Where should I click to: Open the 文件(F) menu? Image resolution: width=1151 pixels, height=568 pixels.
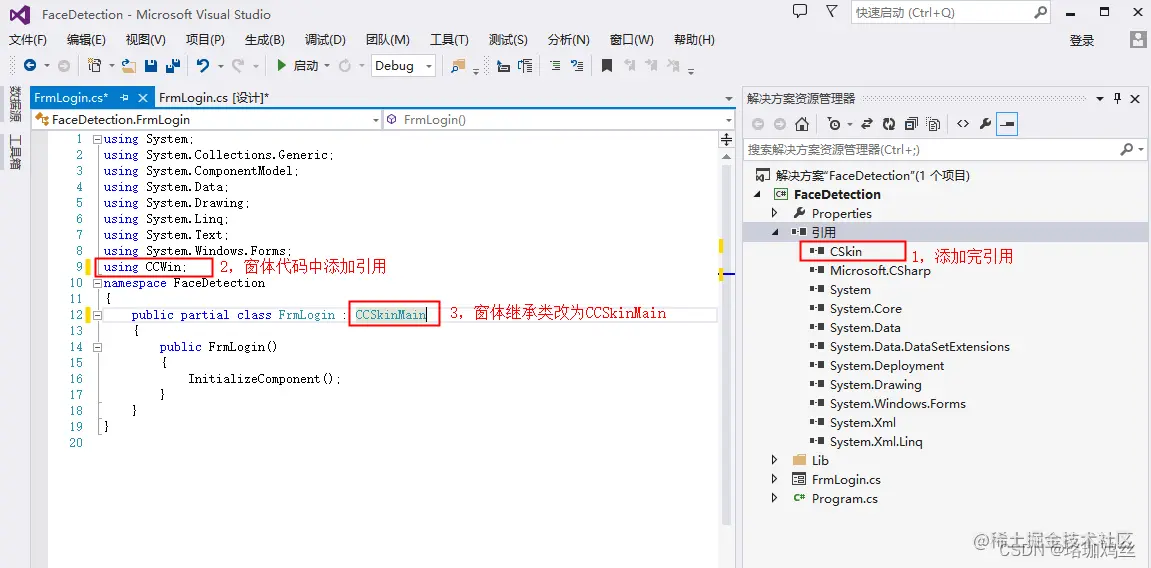pyautogui.click(x=28, y=40)
